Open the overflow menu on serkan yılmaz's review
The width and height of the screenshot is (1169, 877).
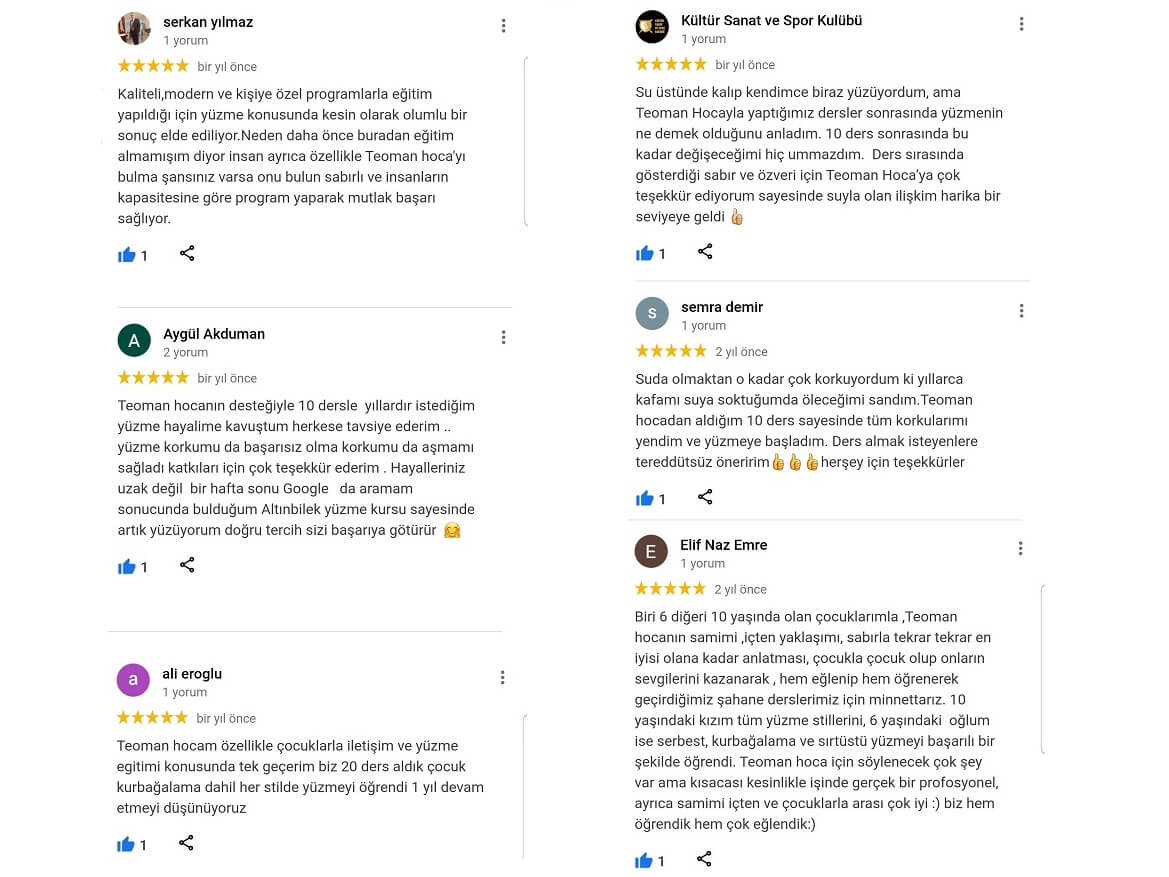coord(503,25)
